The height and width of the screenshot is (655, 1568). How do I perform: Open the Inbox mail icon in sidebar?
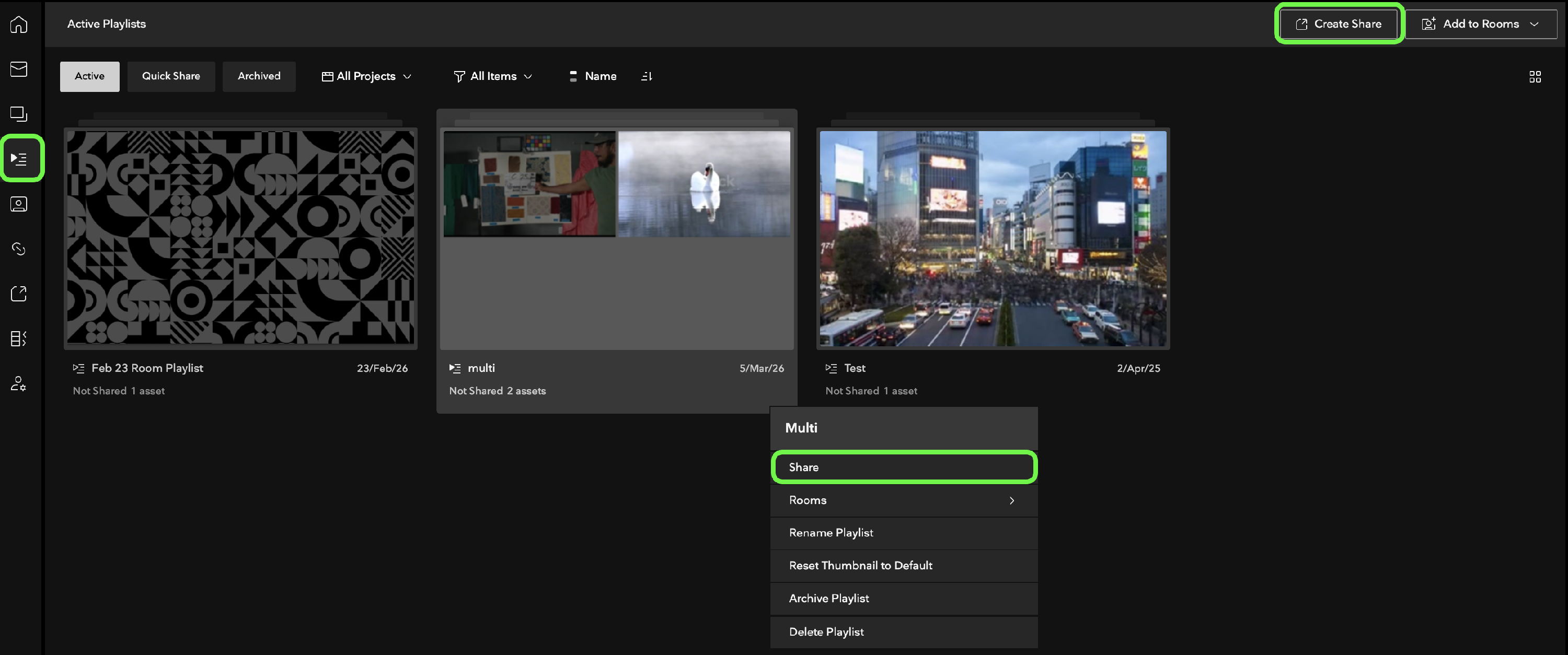(19, 69)
